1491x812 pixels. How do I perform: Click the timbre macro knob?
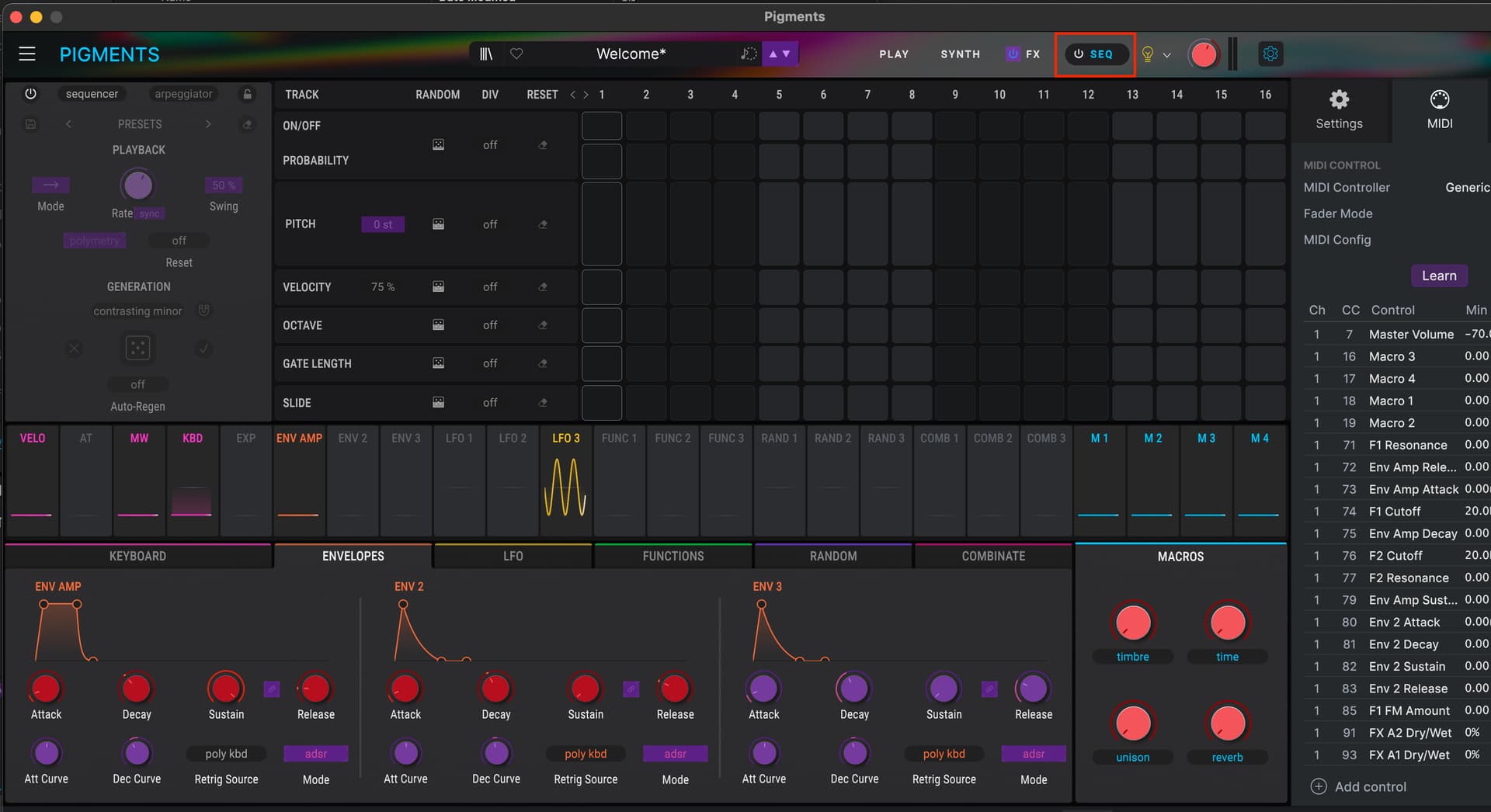(1133, 623)
